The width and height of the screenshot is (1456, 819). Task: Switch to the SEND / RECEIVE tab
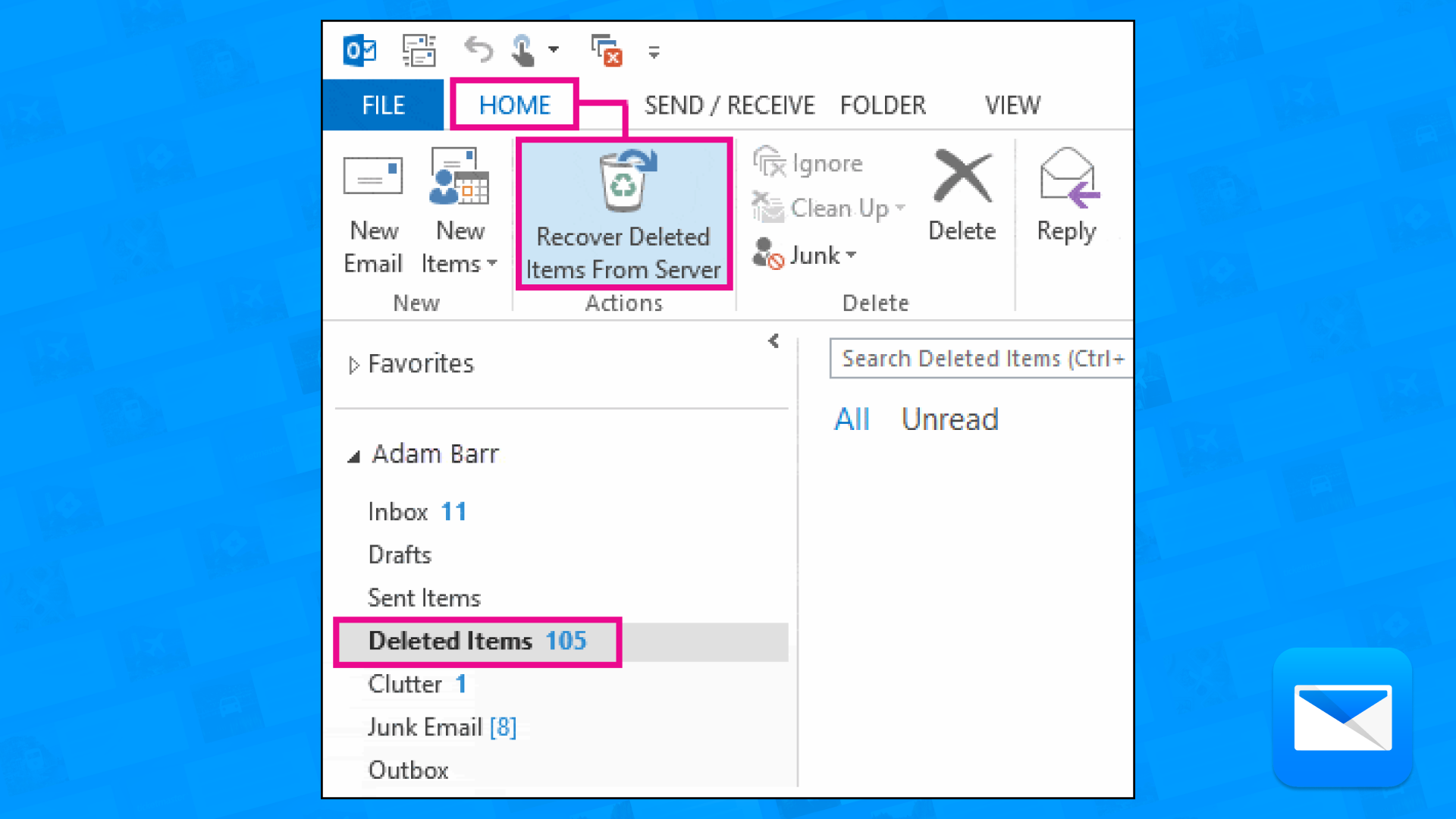point(728,105)
